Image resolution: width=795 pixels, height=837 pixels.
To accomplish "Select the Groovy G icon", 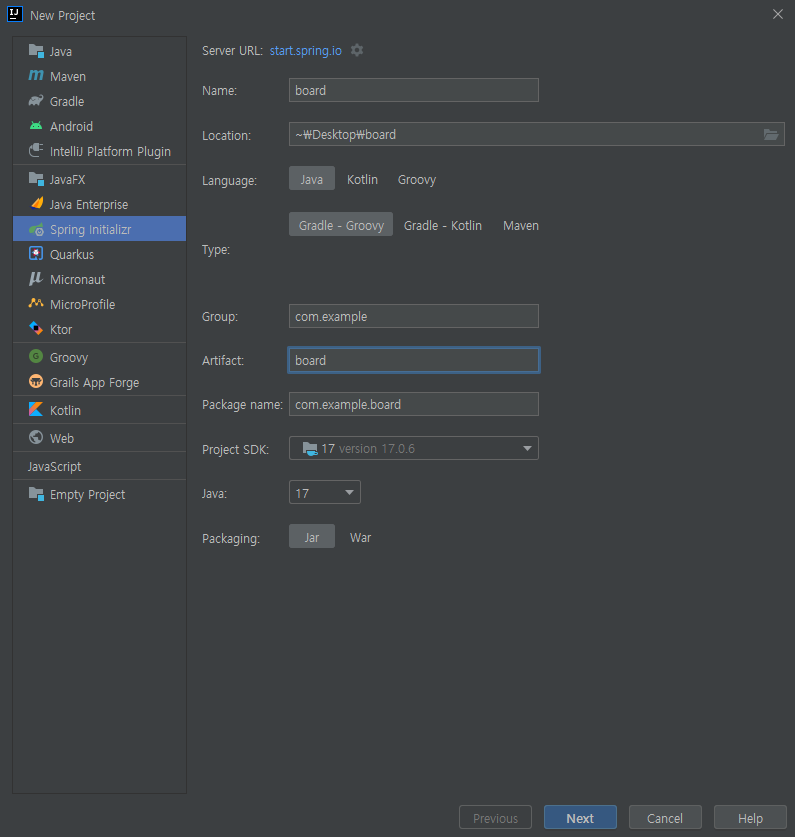I will point(36,357).
